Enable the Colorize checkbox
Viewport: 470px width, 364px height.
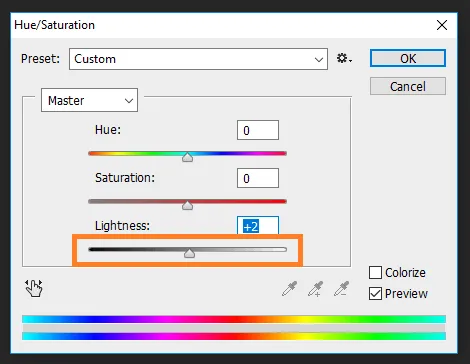375,273
